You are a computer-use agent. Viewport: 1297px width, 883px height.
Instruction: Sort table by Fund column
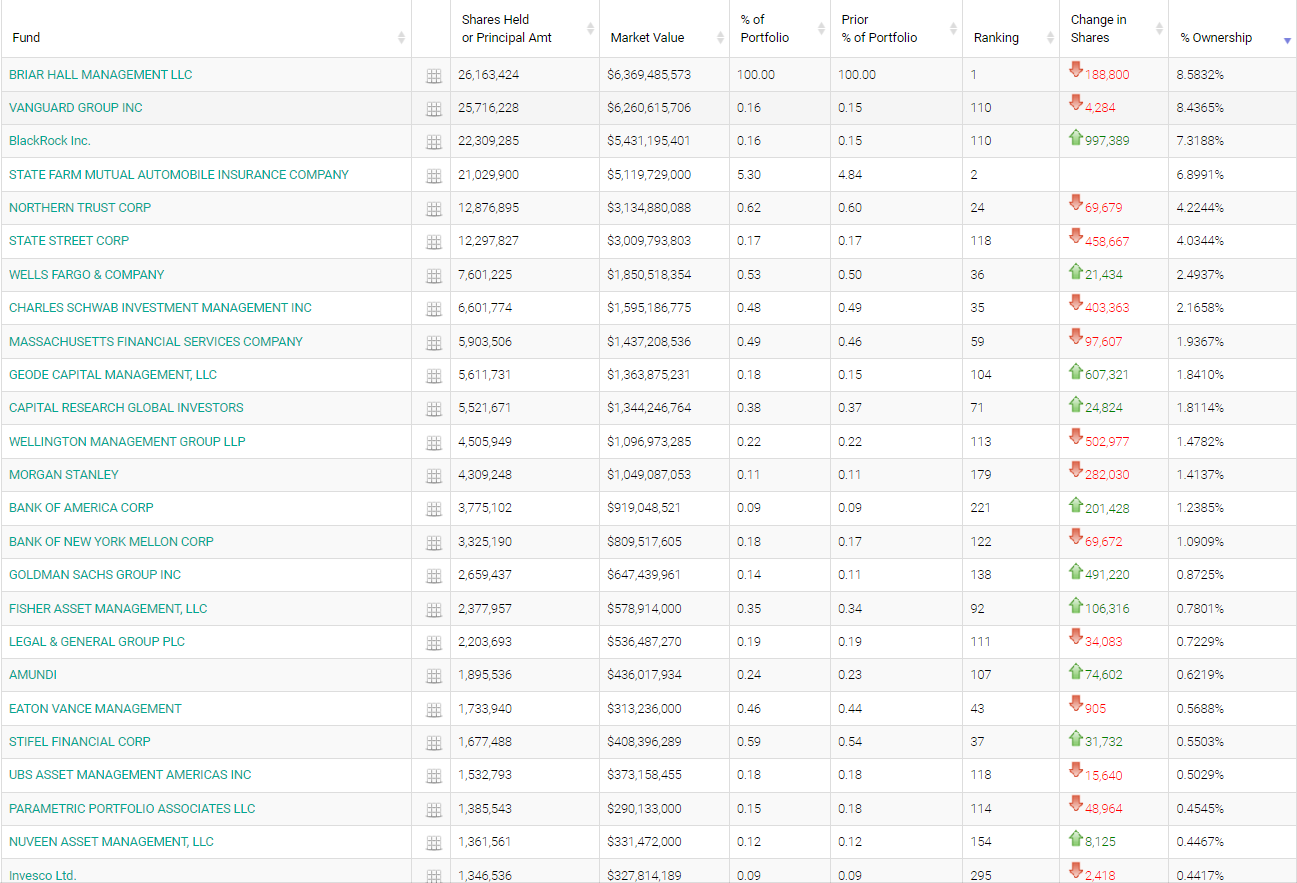click(x=205, y=29)
